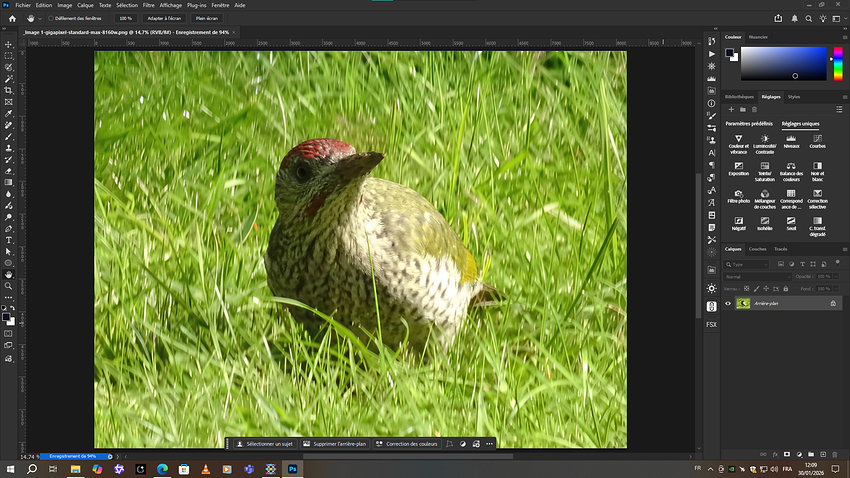Image resolution: width=850 pixels, height=478 pixels.
Task: Pick the Zoom tool magnifier
Action: pyautogui.click(x=9, y=286)
